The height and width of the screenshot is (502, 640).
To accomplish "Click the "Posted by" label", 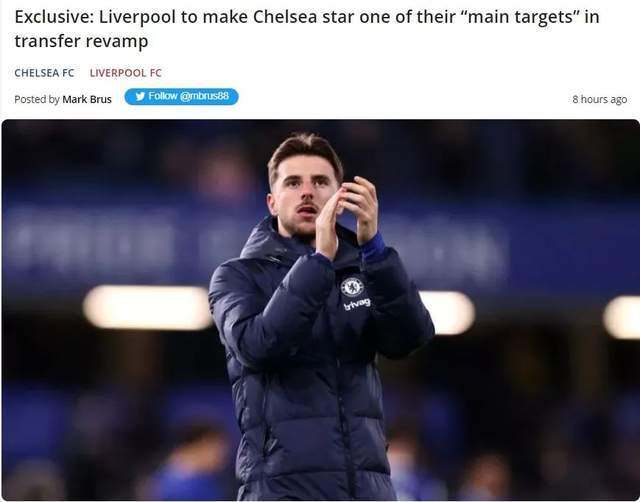I will 36,99.
